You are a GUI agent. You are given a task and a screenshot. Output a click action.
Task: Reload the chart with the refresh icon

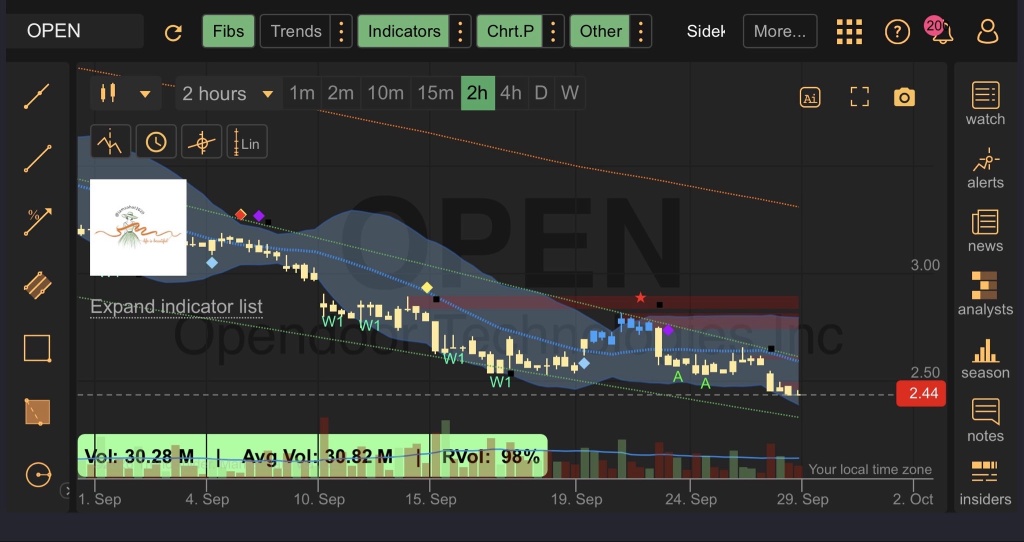(173, 32)
